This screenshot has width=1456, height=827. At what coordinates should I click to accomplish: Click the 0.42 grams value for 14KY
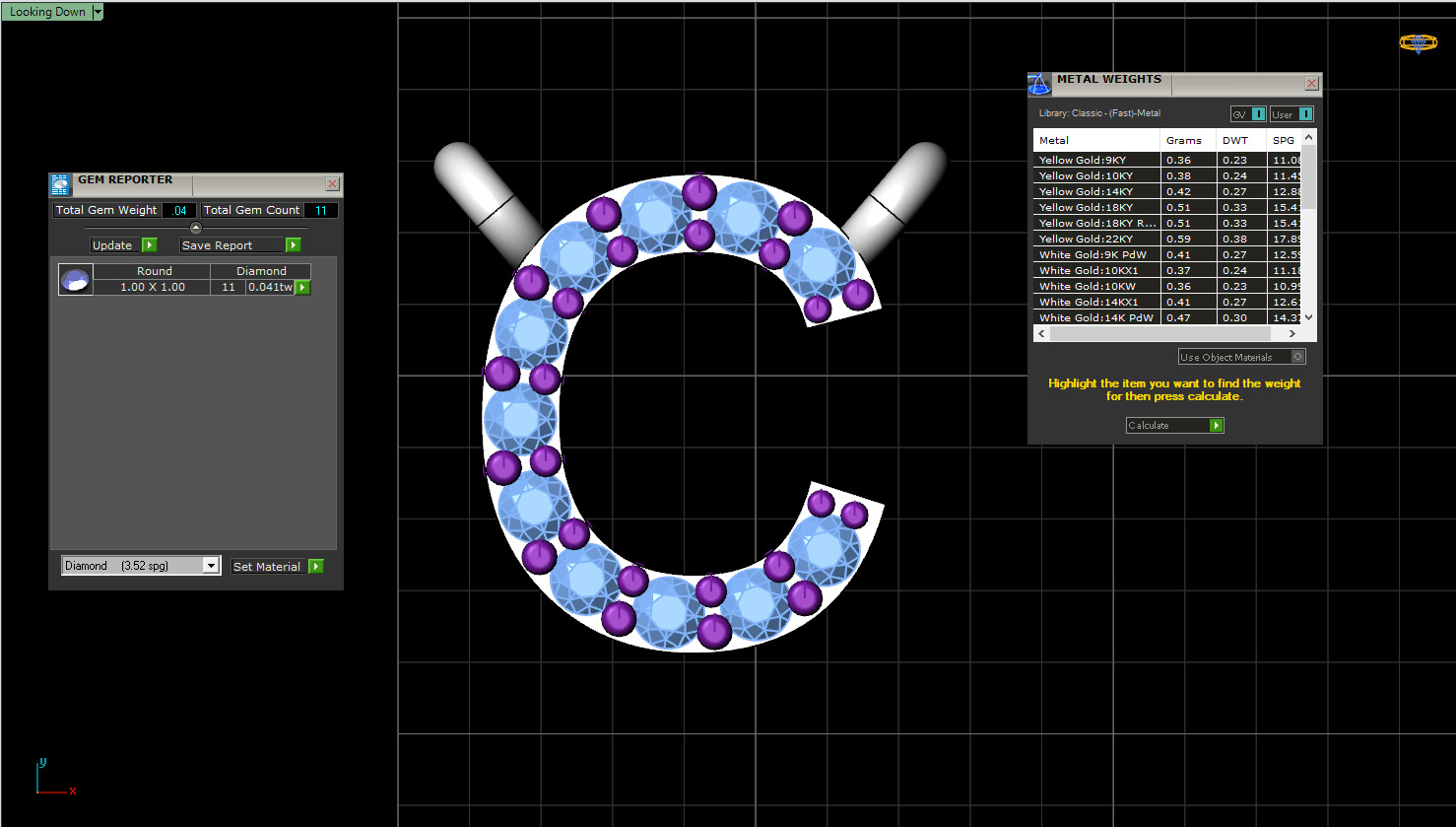pos(1179,191)
